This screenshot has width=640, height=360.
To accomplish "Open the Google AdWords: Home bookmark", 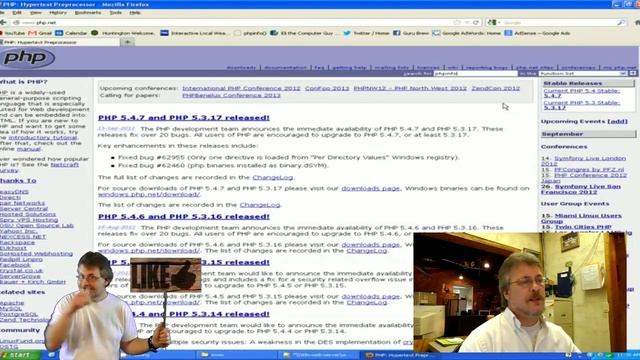I will tap(467, 33).
